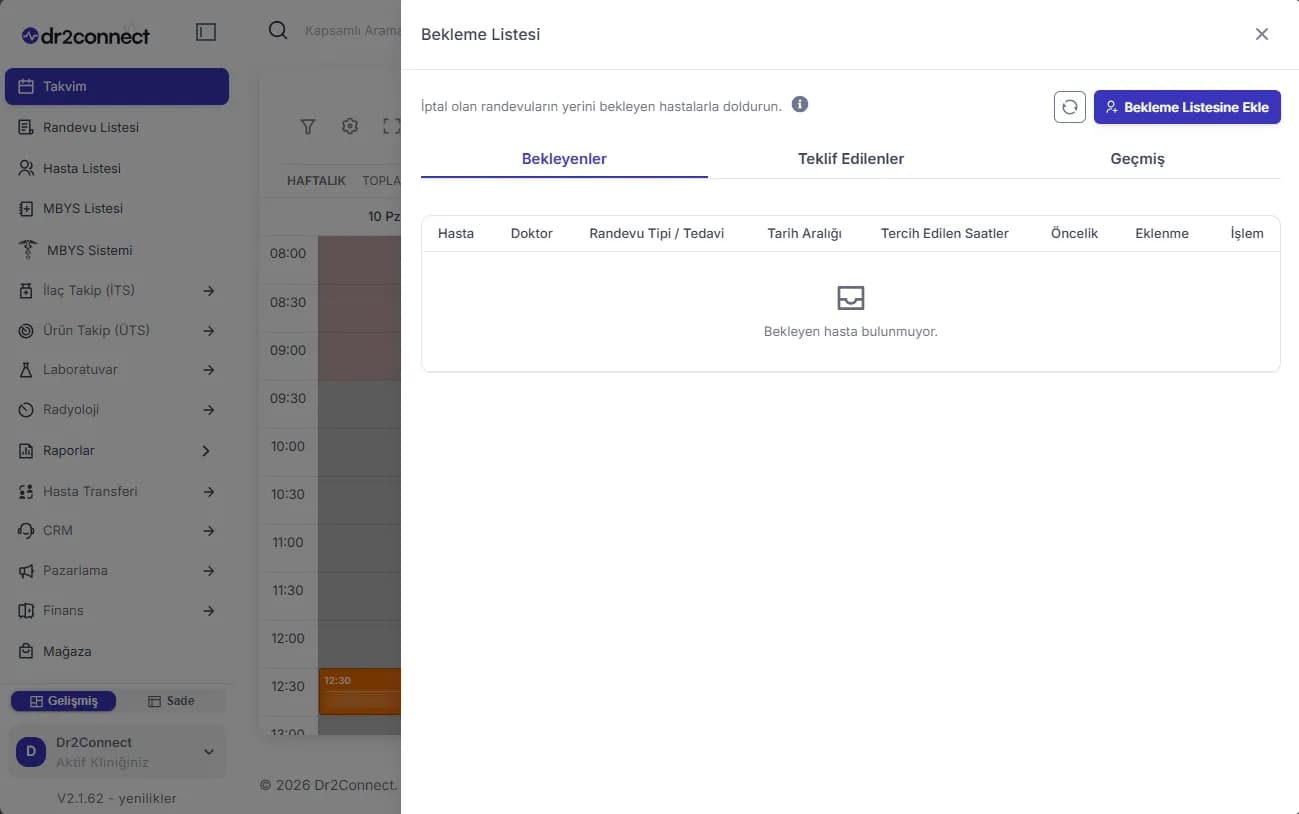Expand the Finans arrow
The height and width of the screenshot is (814, 1299).
click(209, 611)
